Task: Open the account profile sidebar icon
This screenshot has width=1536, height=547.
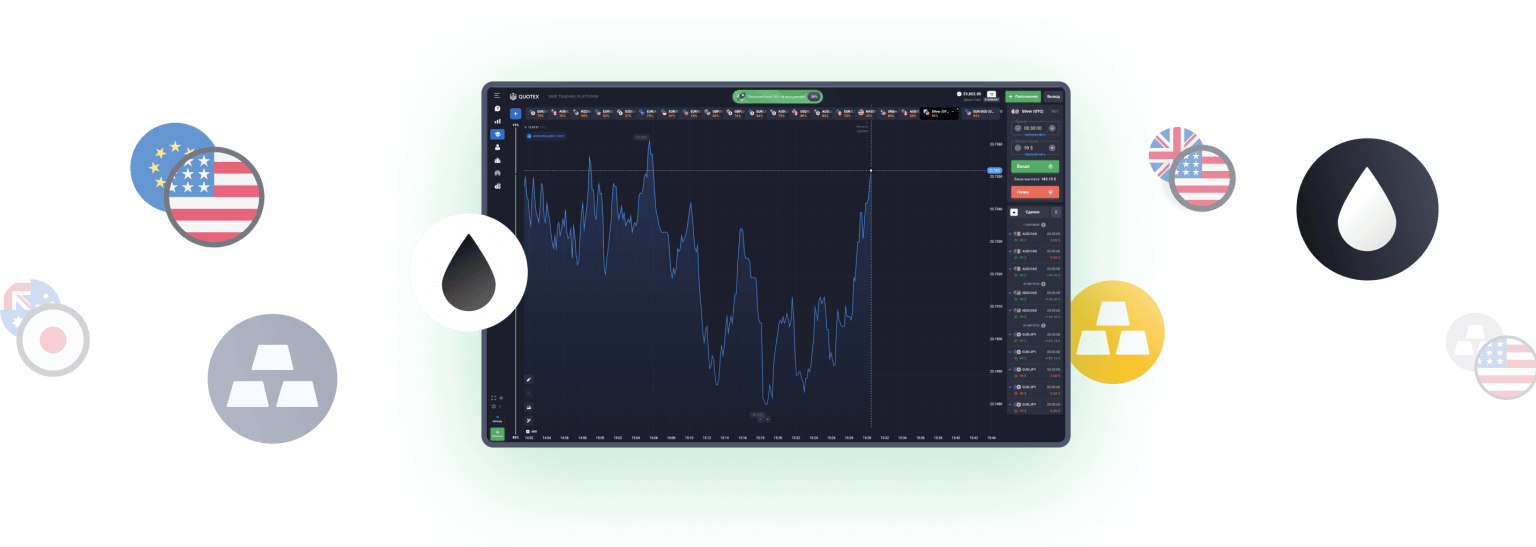Action: coord(497,147)
